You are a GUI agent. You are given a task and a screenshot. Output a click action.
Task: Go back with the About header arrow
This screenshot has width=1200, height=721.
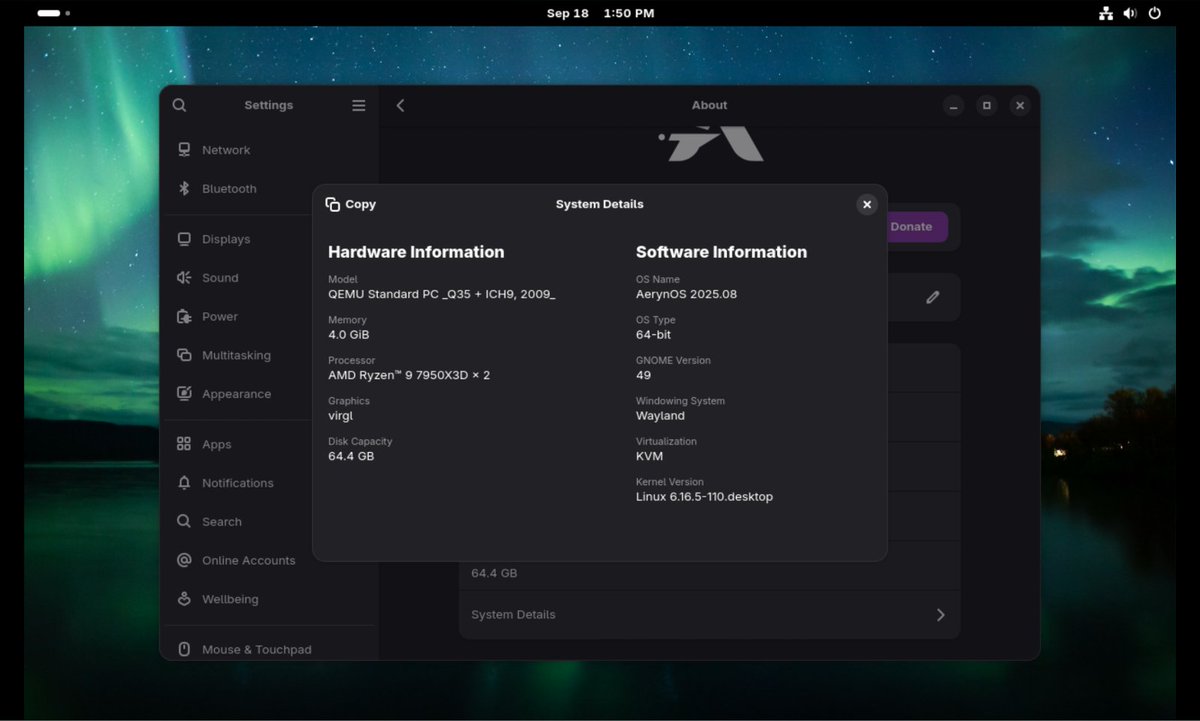pyautogui.click(x=401, y=105)
